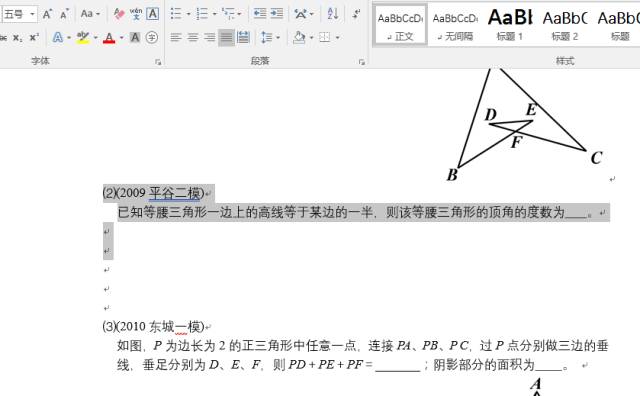Image resolution: width=640 pixels, height=396 pixels.
Task: Apply numbered list
Action: 202,14
